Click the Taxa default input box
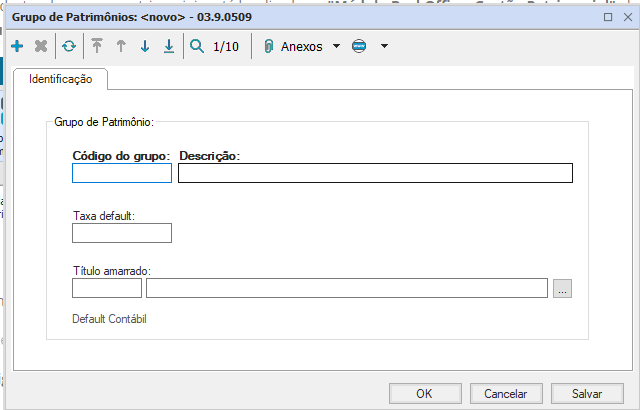The height and width of the screenshot is (410, 640). [122, 233]
